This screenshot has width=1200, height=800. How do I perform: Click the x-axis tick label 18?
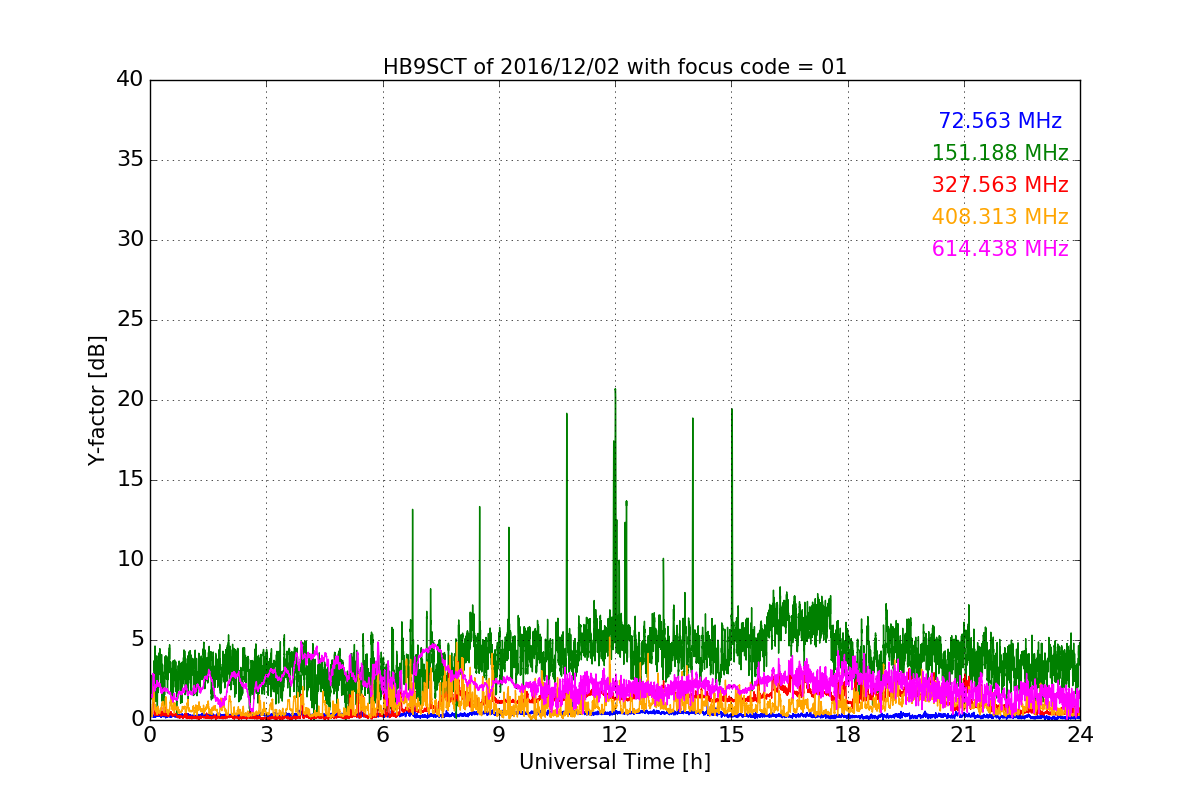pos(848,734)
